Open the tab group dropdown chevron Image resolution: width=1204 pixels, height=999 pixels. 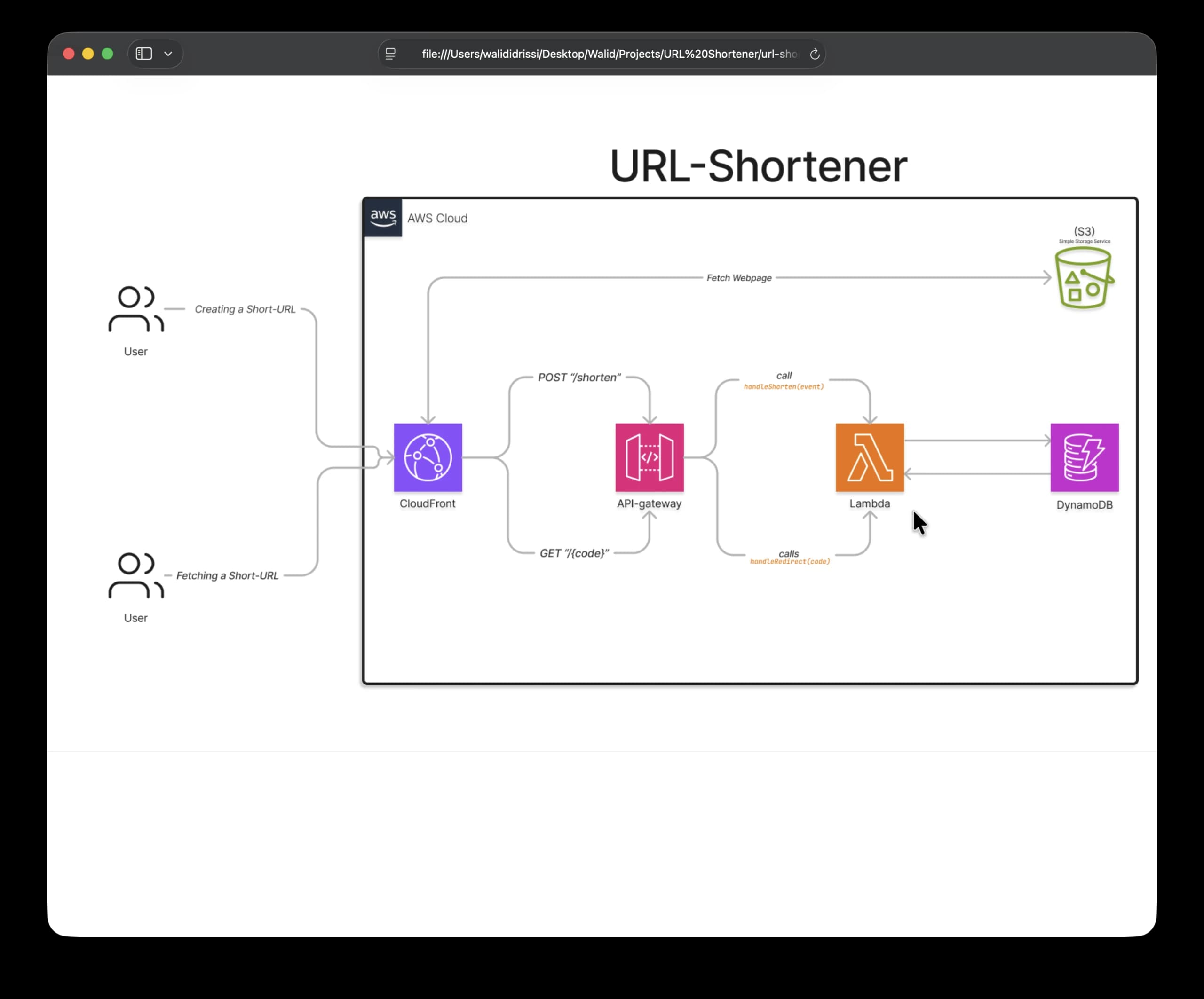[168, 54]
